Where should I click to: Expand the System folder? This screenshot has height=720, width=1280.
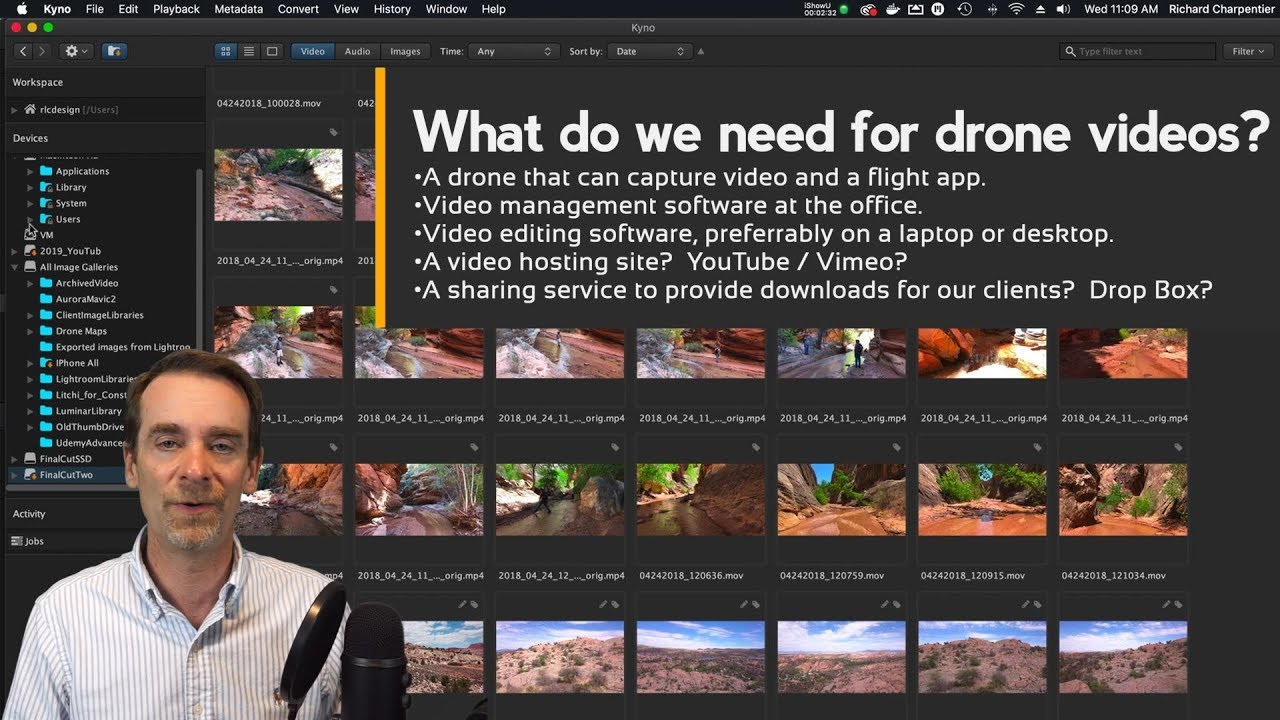(x=31, y=203)
